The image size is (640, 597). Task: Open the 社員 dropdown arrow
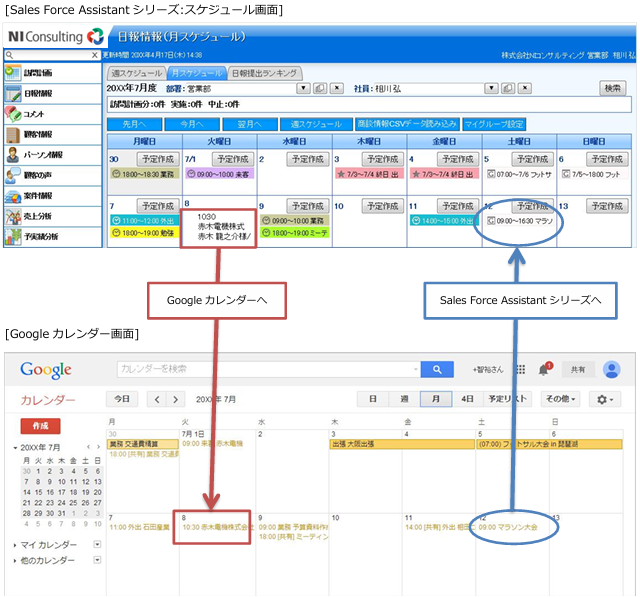point(491,88)
